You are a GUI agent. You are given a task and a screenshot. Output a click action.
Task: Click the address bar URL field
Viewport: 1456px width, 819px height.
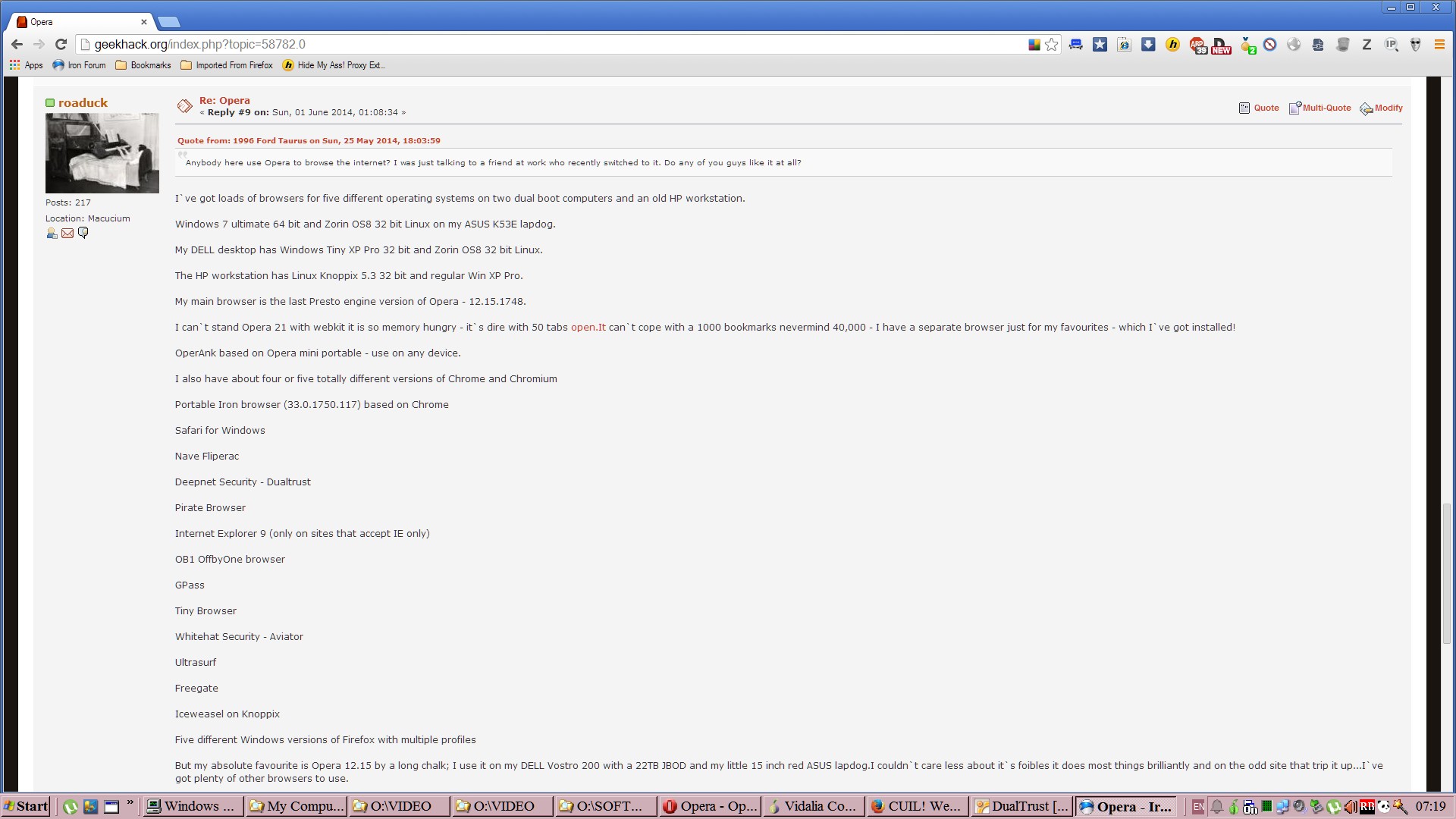[x=531, y=44]
